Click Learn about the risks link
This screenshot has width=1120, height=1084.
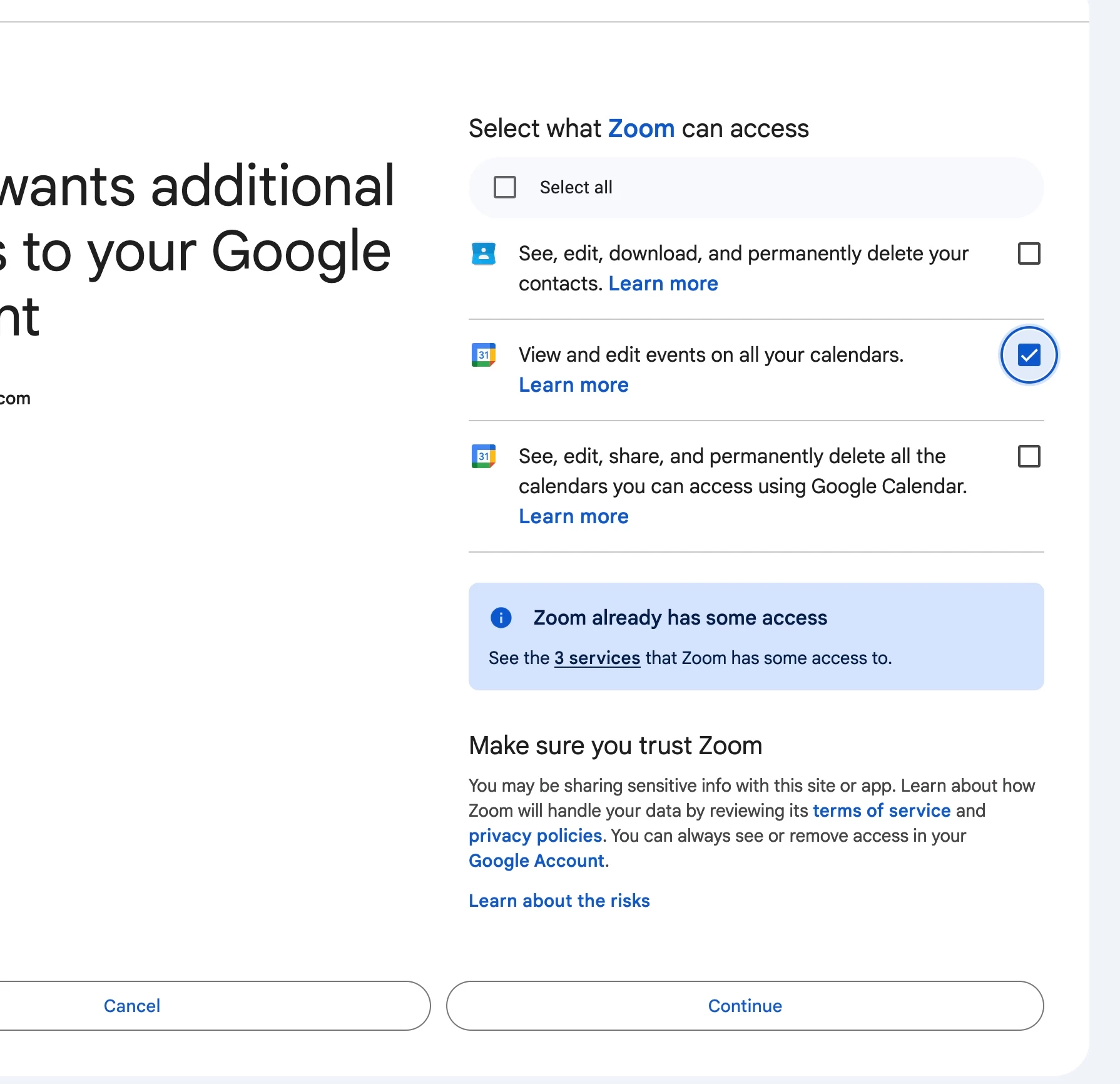[559, 901]
